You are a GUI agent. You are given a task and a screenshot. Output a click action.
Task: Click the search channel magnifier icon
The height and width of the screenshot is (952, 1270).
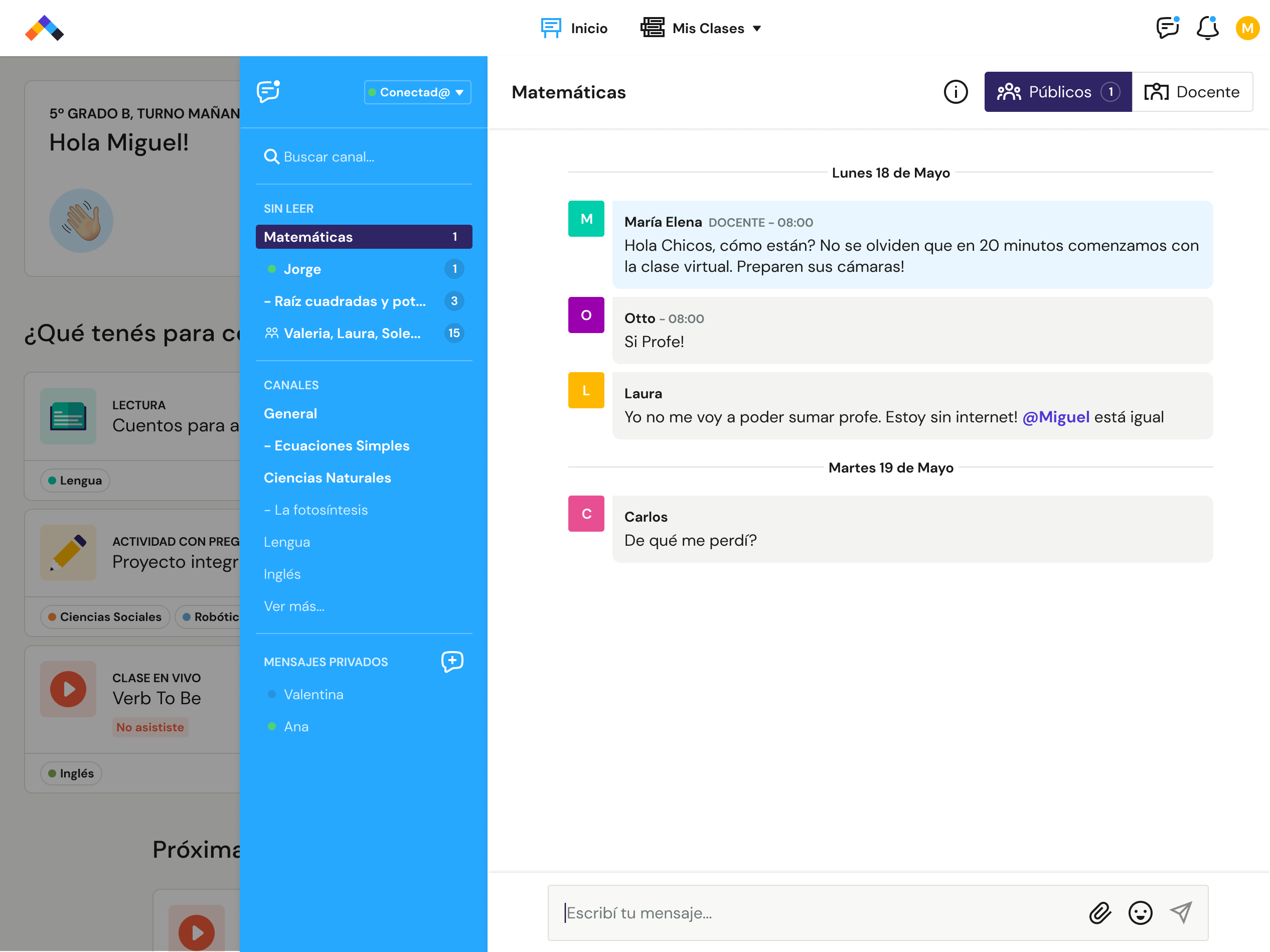pos(271,157)
